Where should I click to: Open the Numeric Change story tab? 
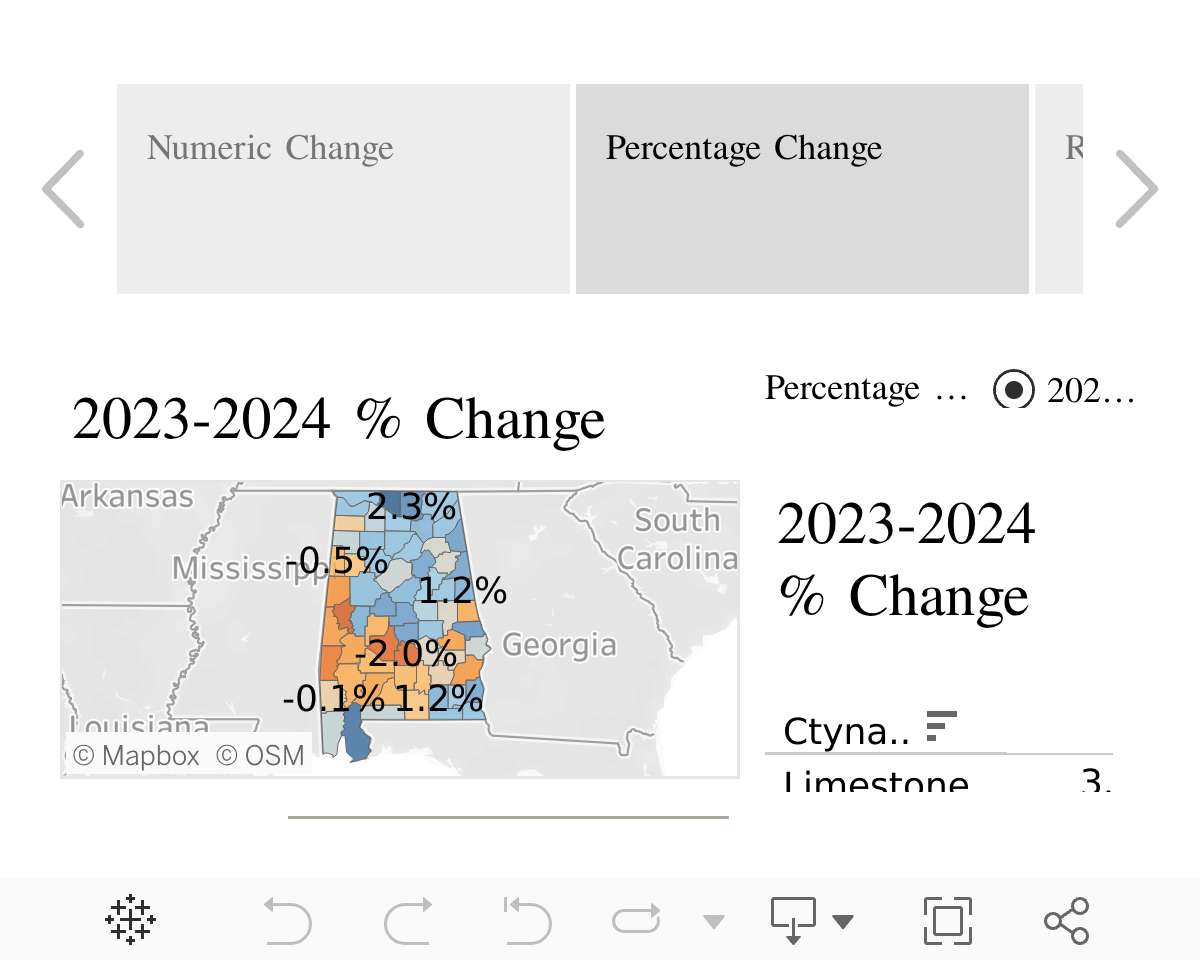[x=343, y=189]
